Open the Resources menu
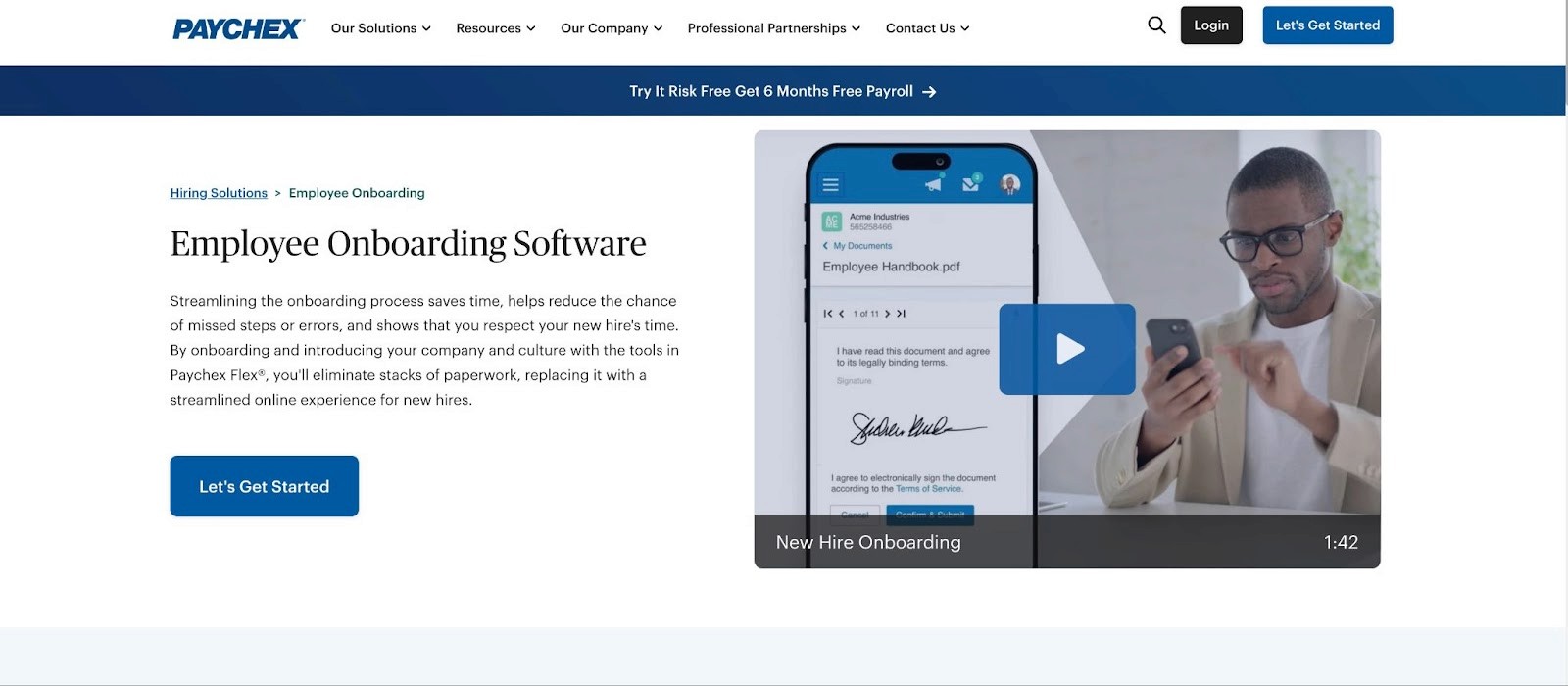The width and height of the screenshot is (1568, 686). click(496, 28)
